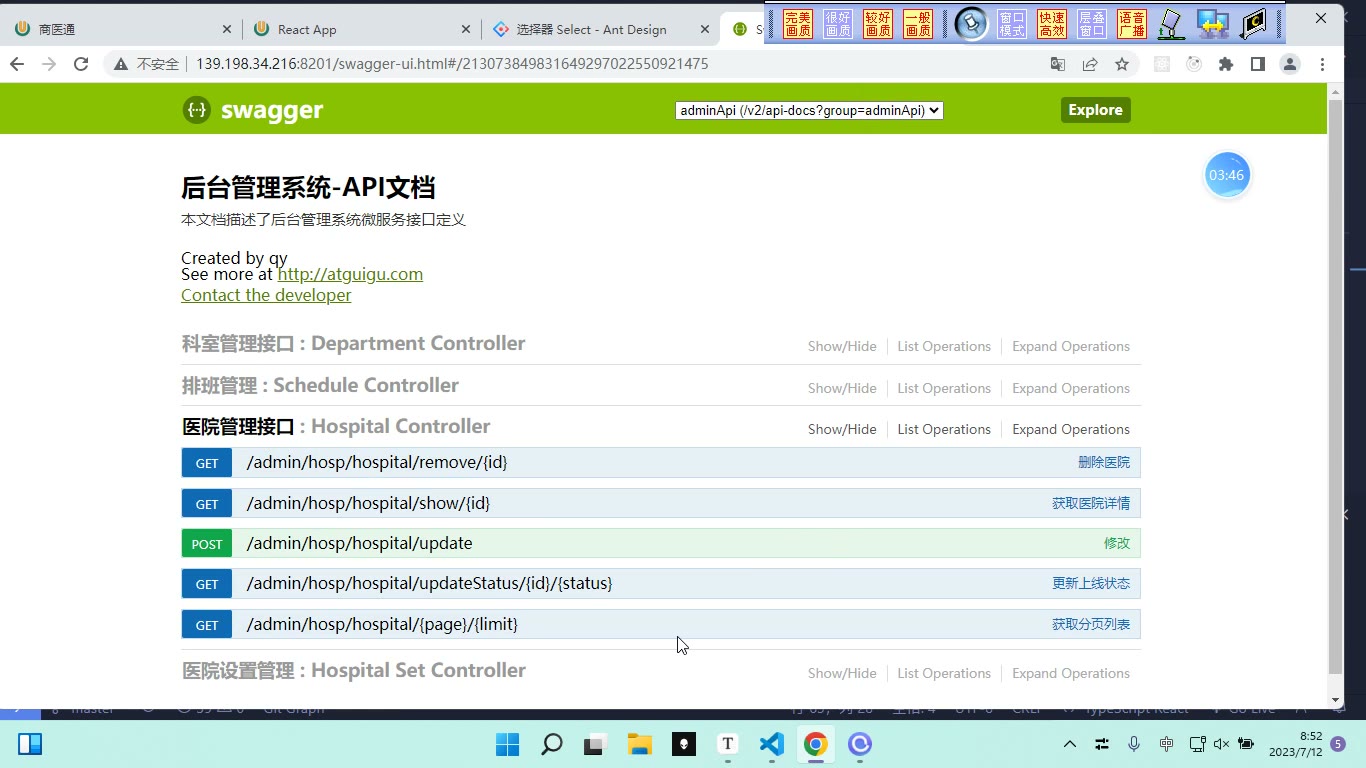The height and width of the screenshot is (768, 1366).
Task: Switch to the 选择器 Select - Ant Design tab
Action: click(598, 29)
